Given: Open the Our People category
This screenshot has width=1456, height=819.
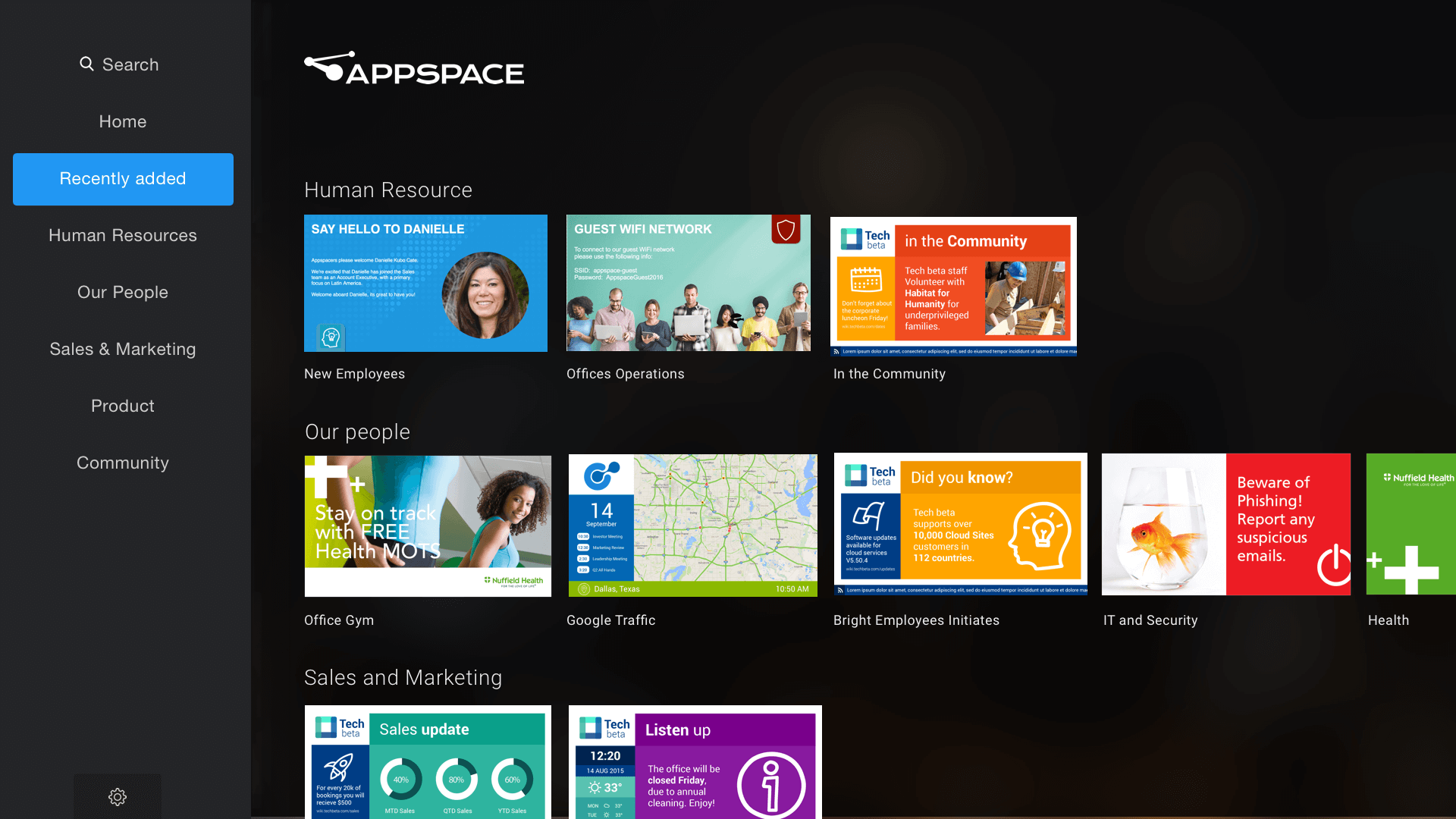Looking at the screenshot, I should pos(123,292).
